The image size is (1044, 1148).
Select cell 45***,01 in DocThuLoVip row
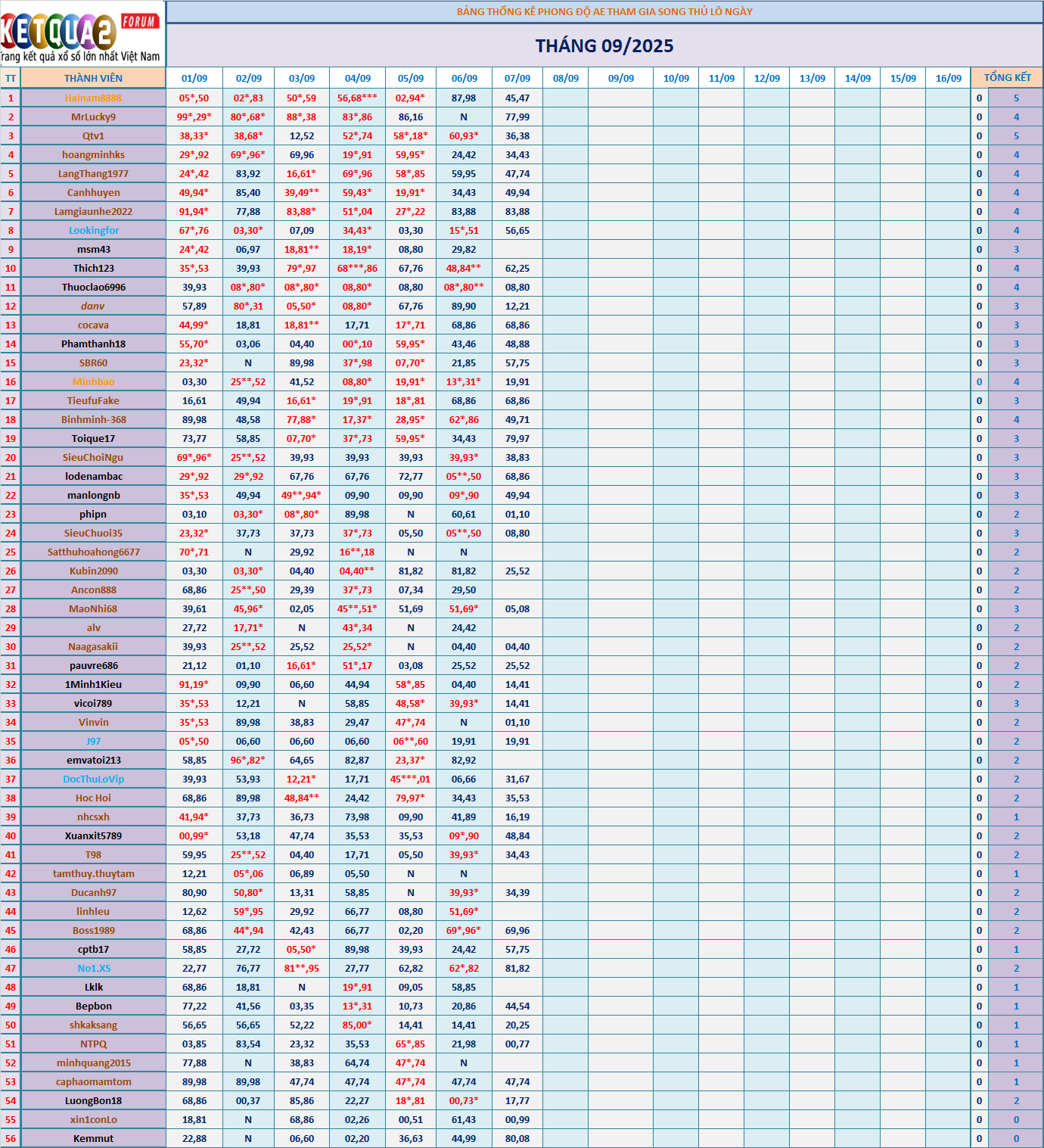(411, 779)
